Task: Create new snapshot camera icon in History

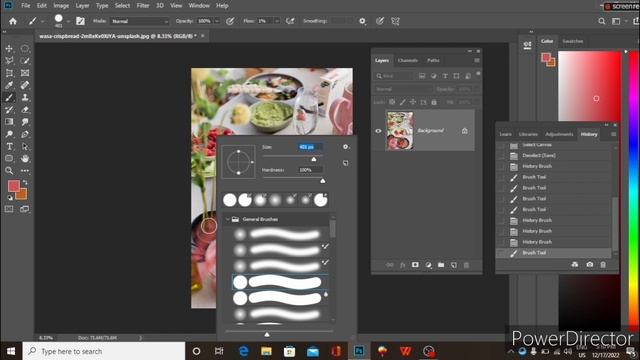Action: 590,264
